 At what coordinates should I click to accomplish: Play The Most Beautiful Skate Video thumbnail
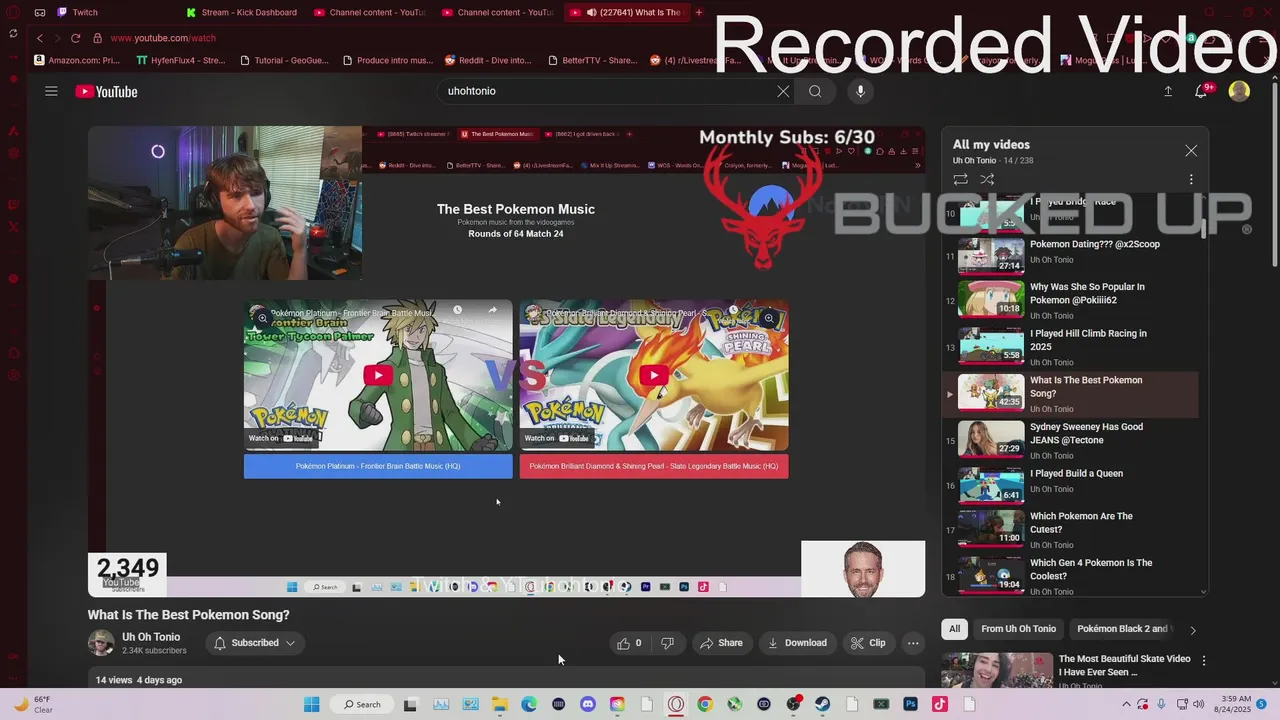tap(996, 670)
